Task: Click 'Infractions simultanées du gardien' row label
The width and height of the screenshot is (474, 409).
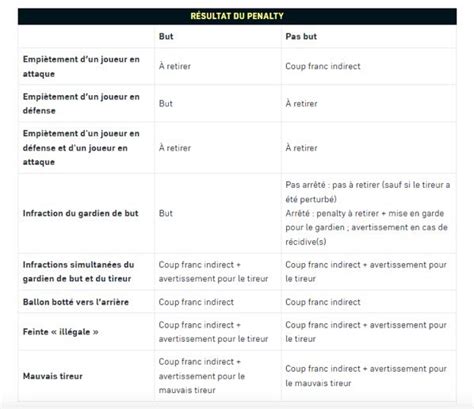Action: pos(78,272)
